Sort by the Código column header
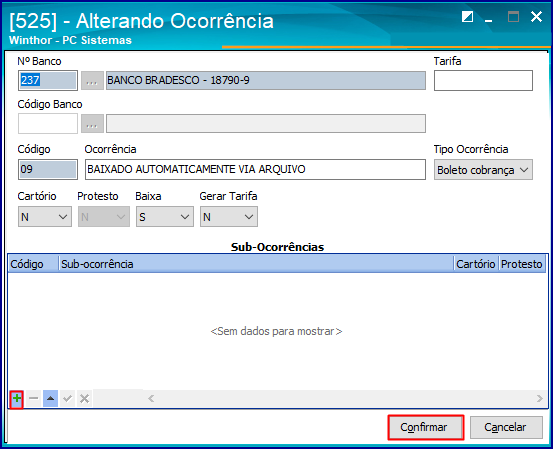Image resolution: width=553 pixels, height=449 pixels. coord(33,264)
